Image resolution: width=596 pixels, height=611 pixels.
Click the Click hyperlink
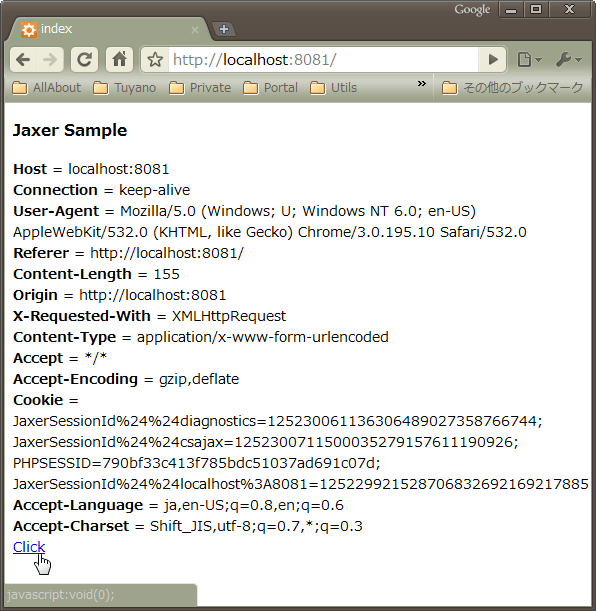click(x=29, y=547)
